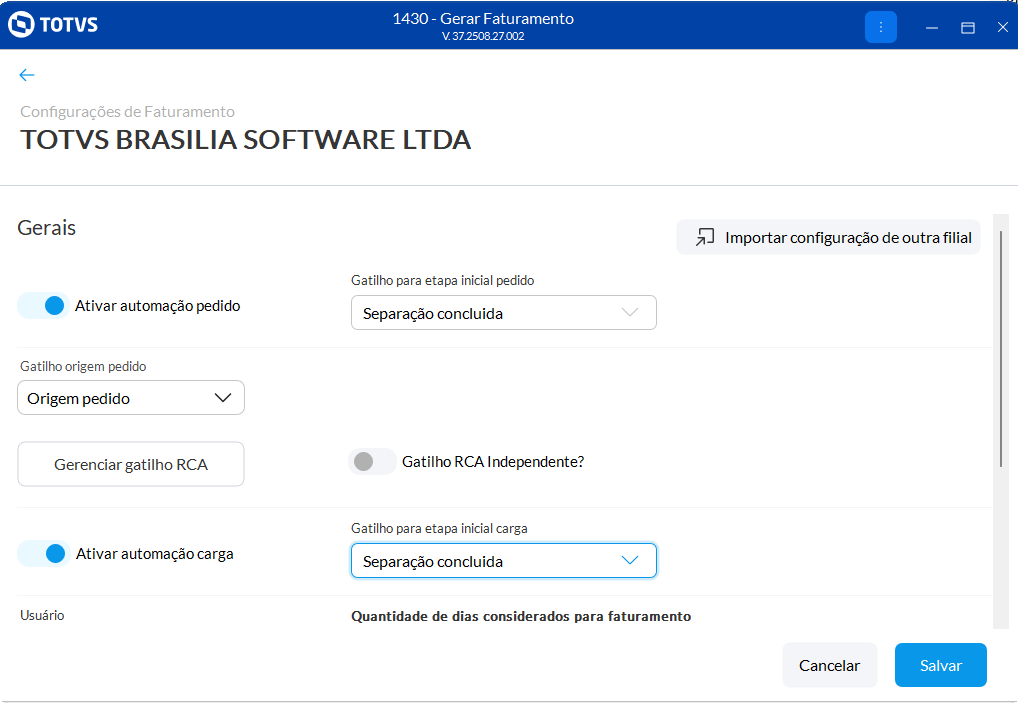The height and width of the screenshot is (703, 1018).
Task: Maximize the application window
Action: coord(968,28)
